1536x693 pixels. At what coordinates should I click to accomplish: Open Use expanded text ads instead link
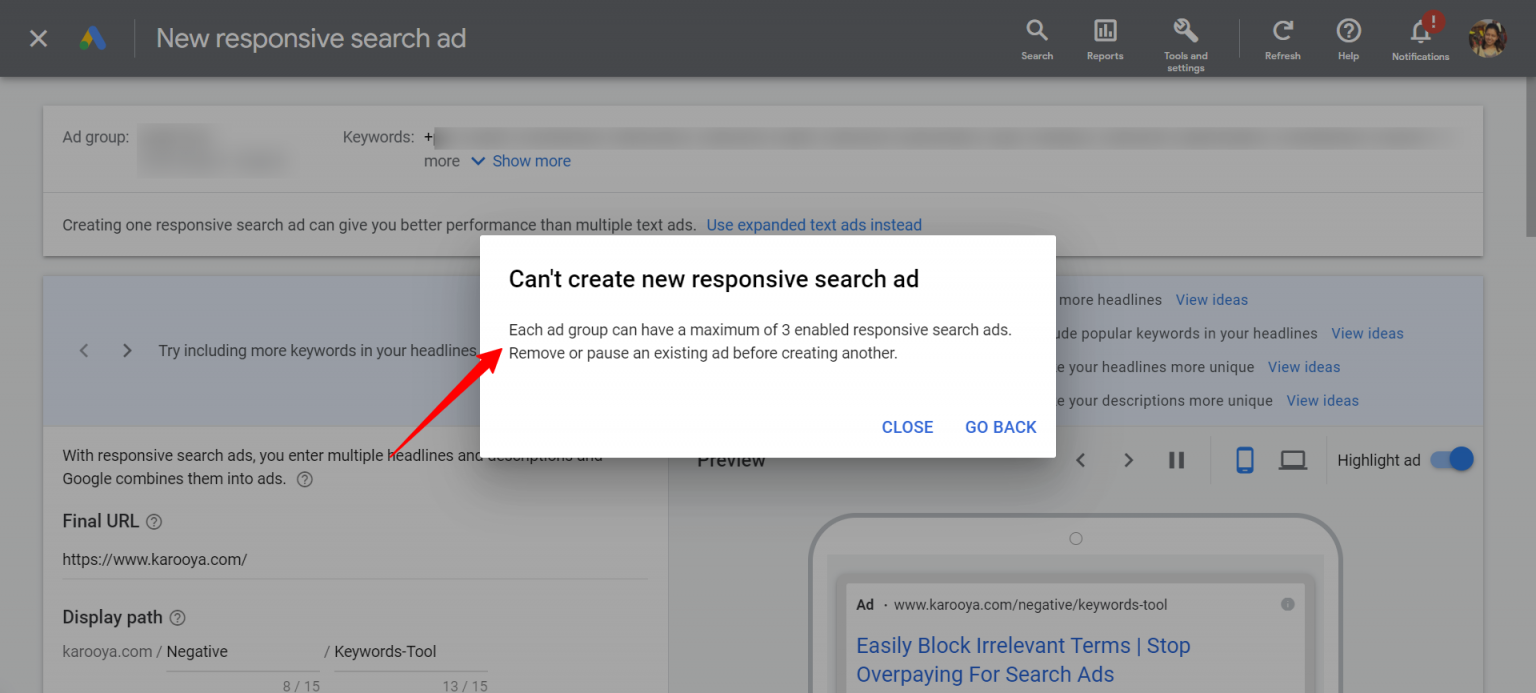(814, 224)
